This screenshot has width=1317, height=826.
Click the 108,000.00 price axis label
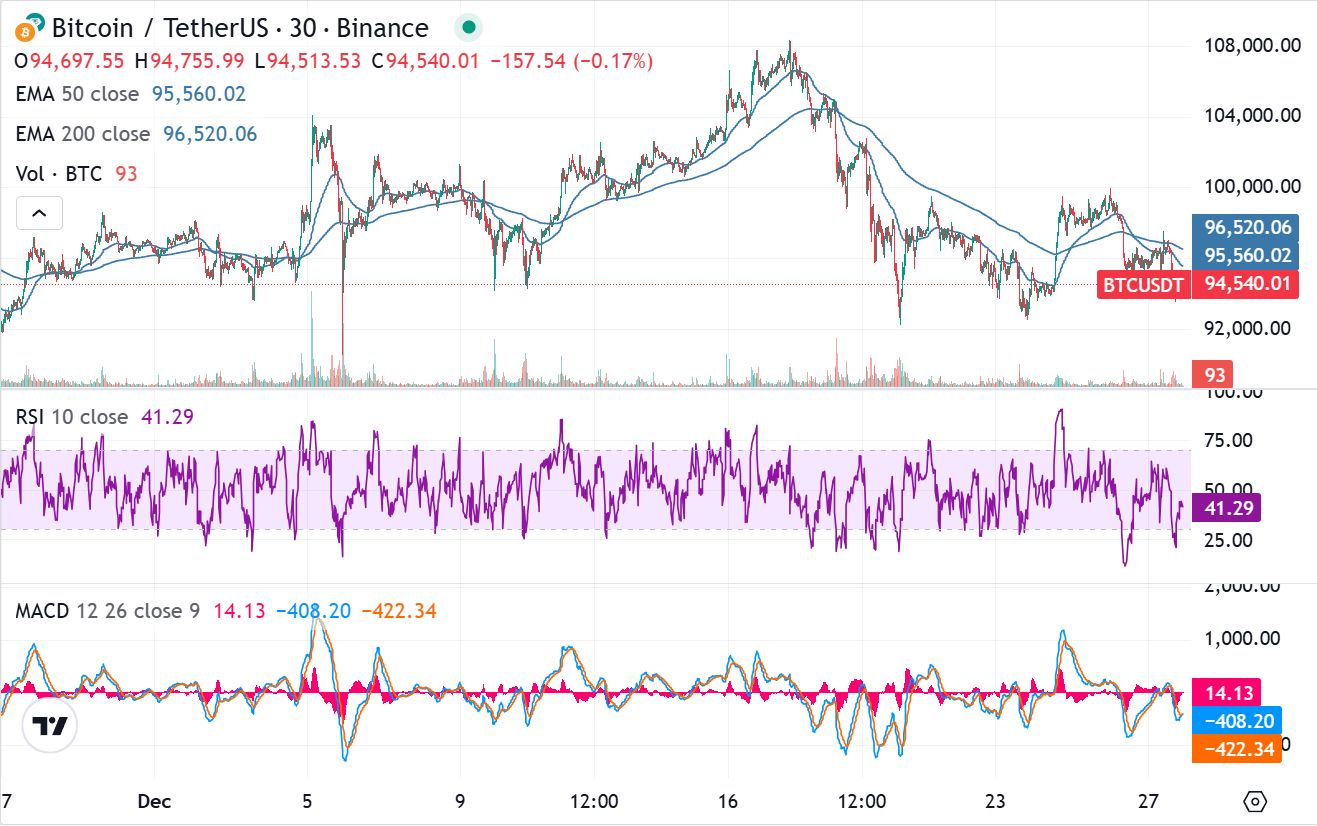[x=1252, y=45]
